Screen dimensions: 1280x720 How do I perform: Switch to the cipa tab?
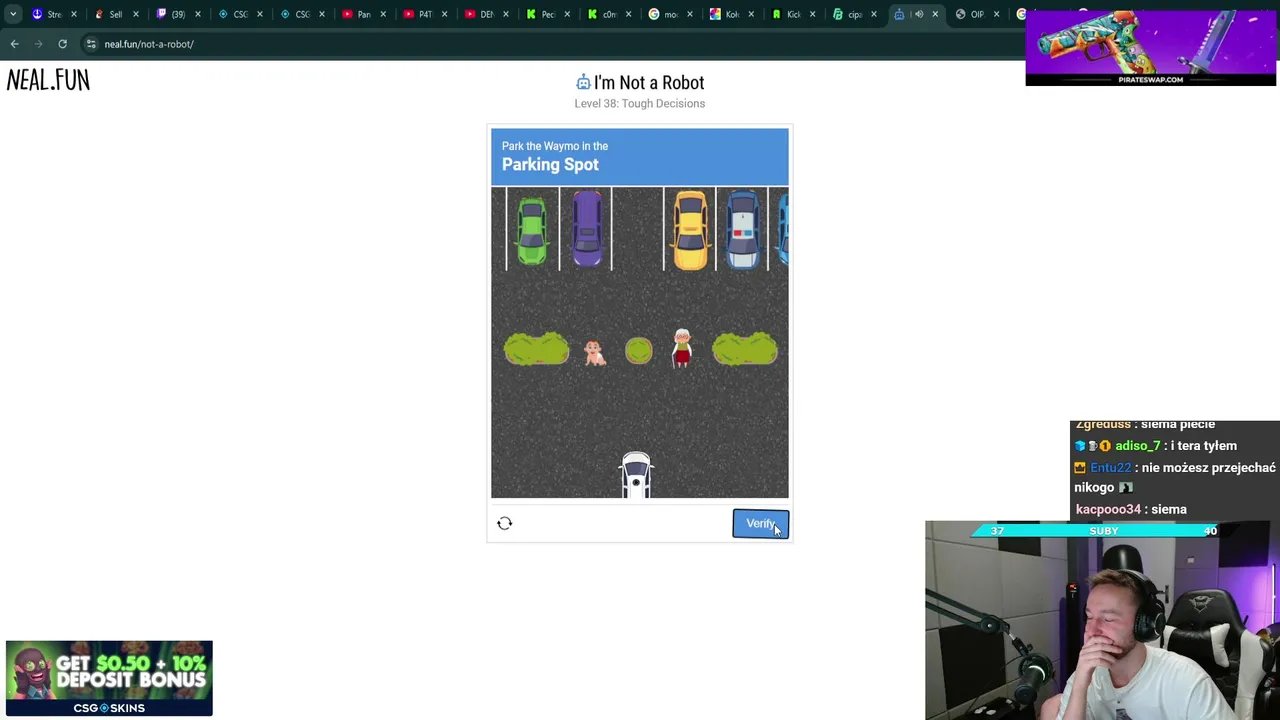pyautogui.click(x=856, y=14)
